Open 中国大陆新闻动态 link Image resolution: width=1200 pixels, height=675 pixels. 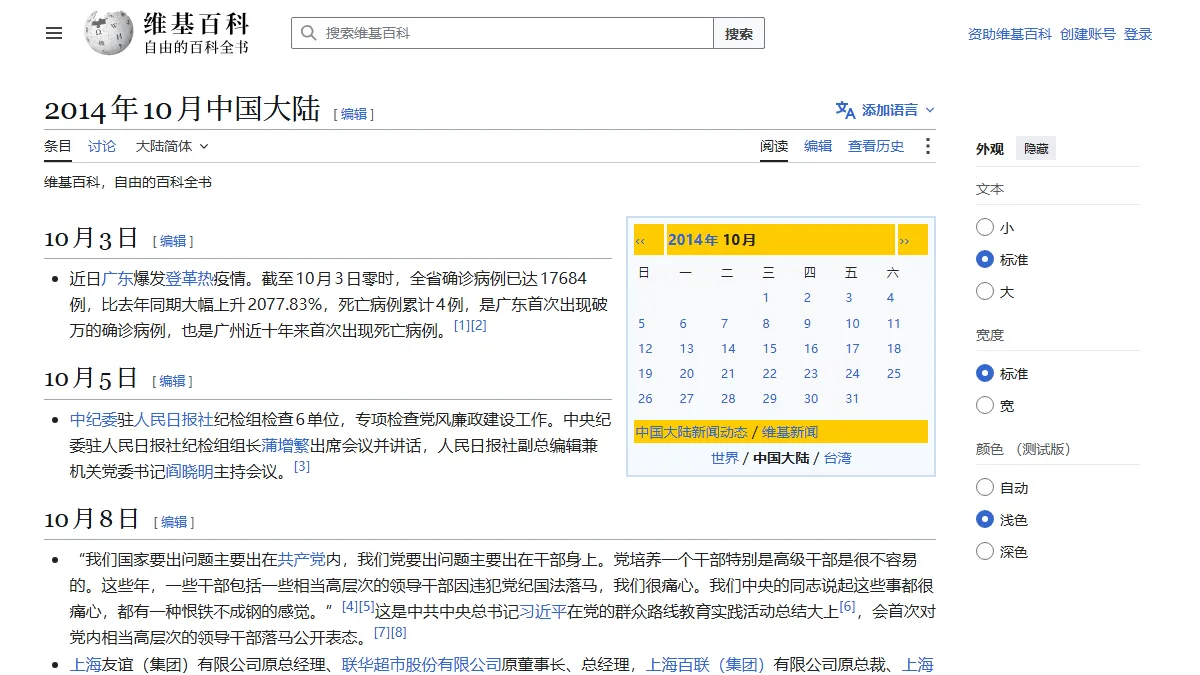(x=691, y=432)
